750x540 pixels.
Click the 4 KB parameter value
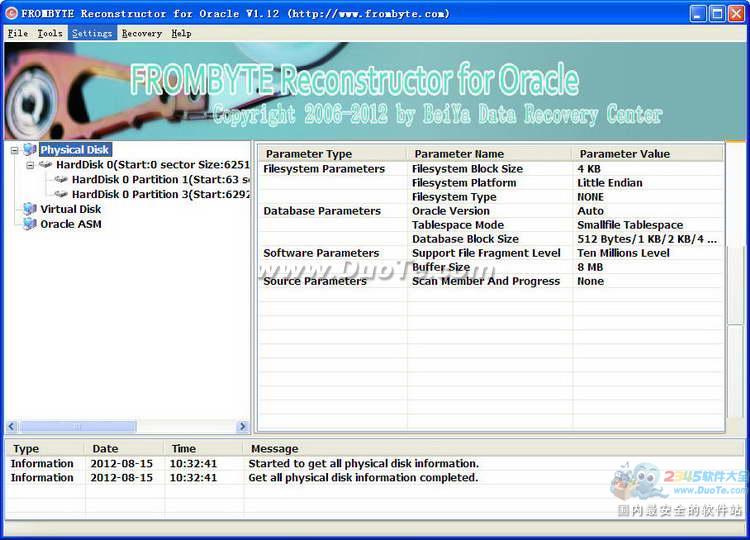pos(589,169)
